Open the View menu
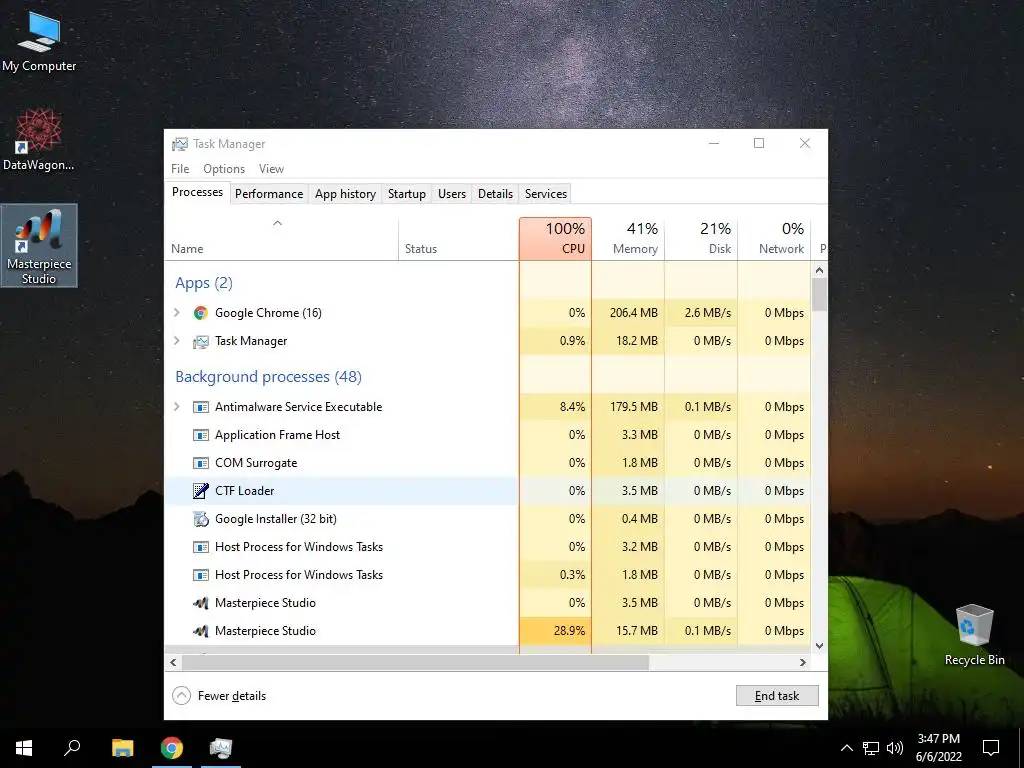 [x=271, y=168]
